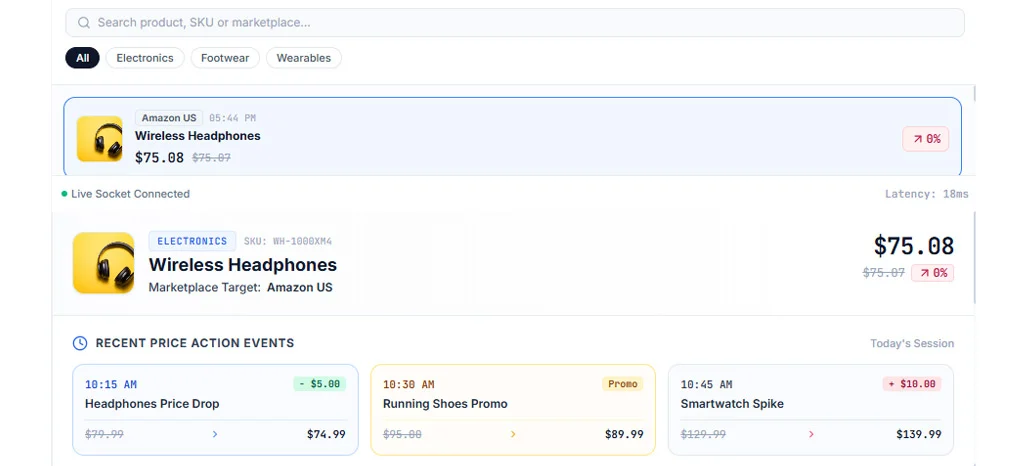This screenshot has height=466, width=1026.
Task: Click the Amazon US marketplace badge
Action: point(169,118)
